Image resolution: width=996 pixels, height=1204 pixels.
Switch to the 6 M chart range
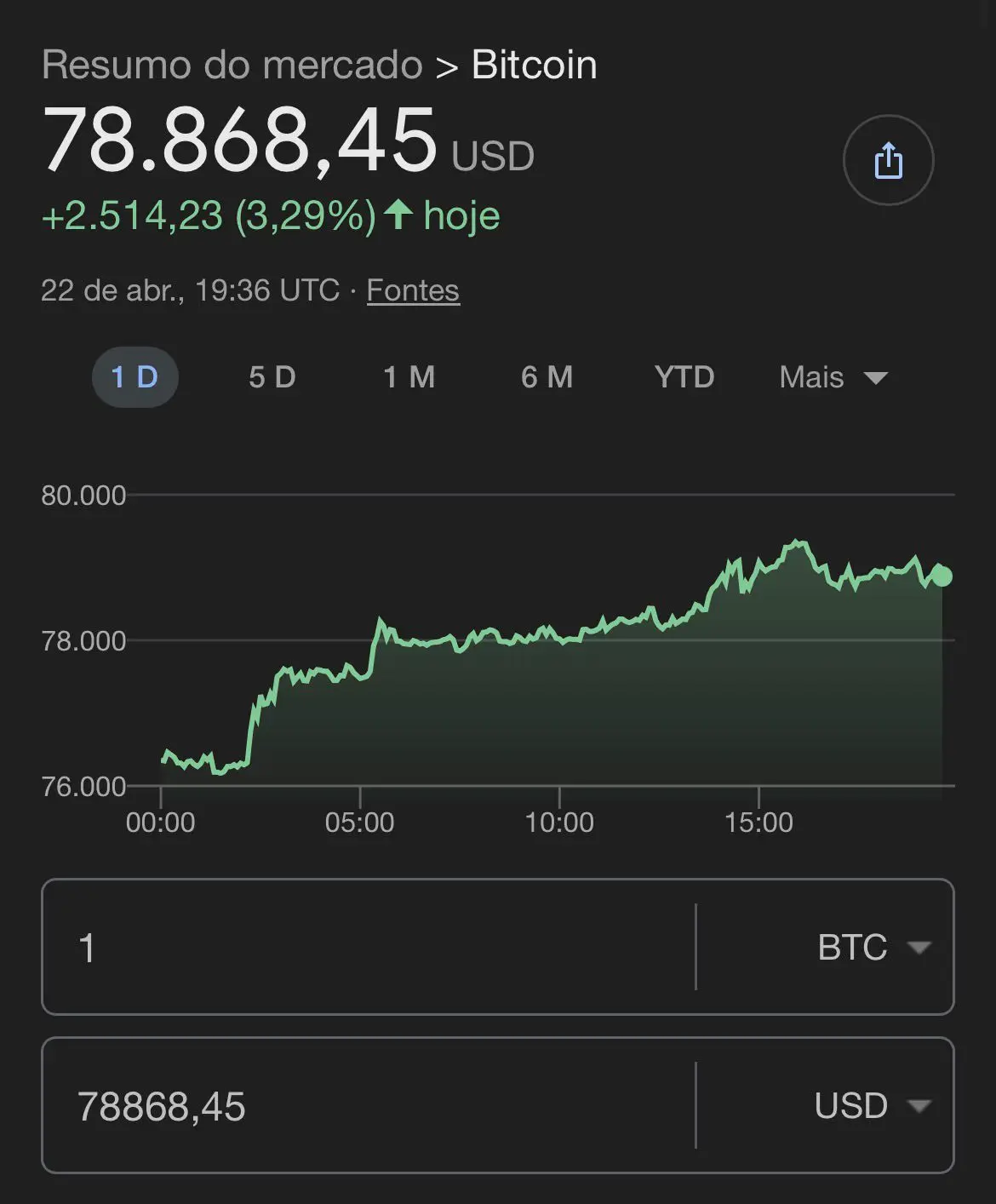point(547,377)
